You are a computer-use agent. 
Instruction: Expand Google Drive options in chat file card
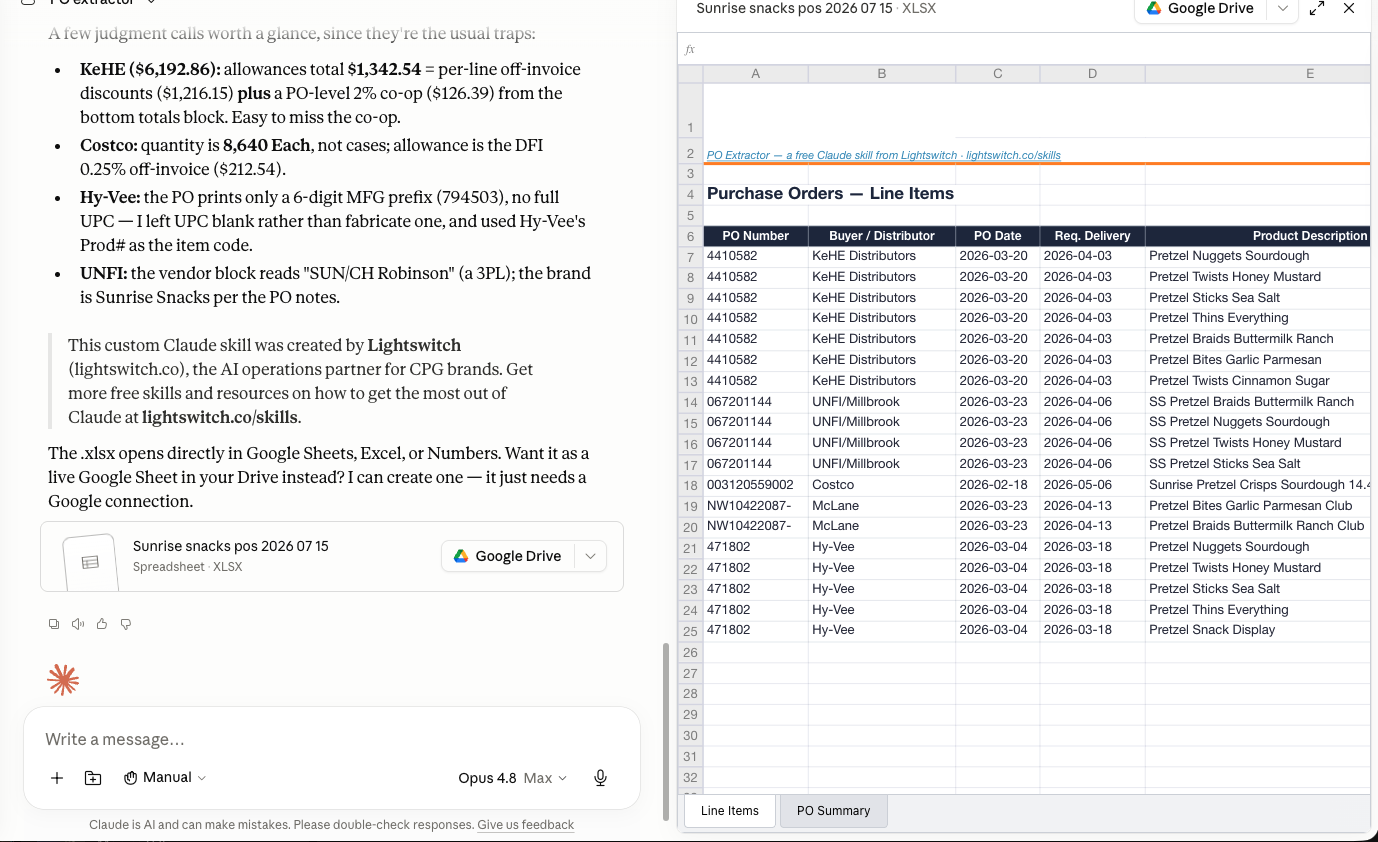click(591, 556)
